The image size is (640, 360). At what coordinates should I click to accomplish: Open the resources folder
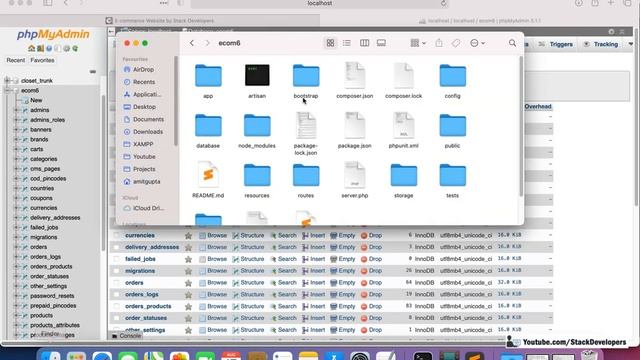point(257,175)
